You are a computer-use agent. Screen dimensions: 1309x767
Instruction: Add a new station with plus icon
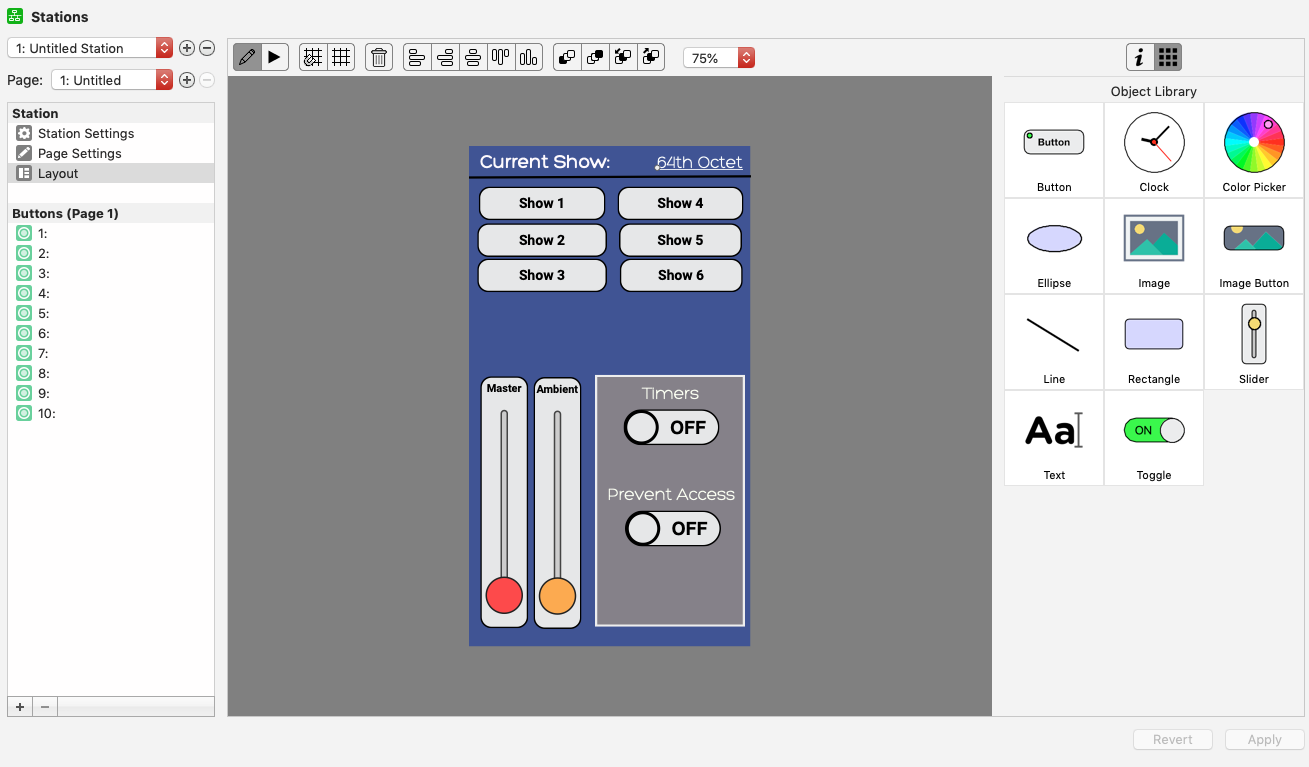coord(186,48)
